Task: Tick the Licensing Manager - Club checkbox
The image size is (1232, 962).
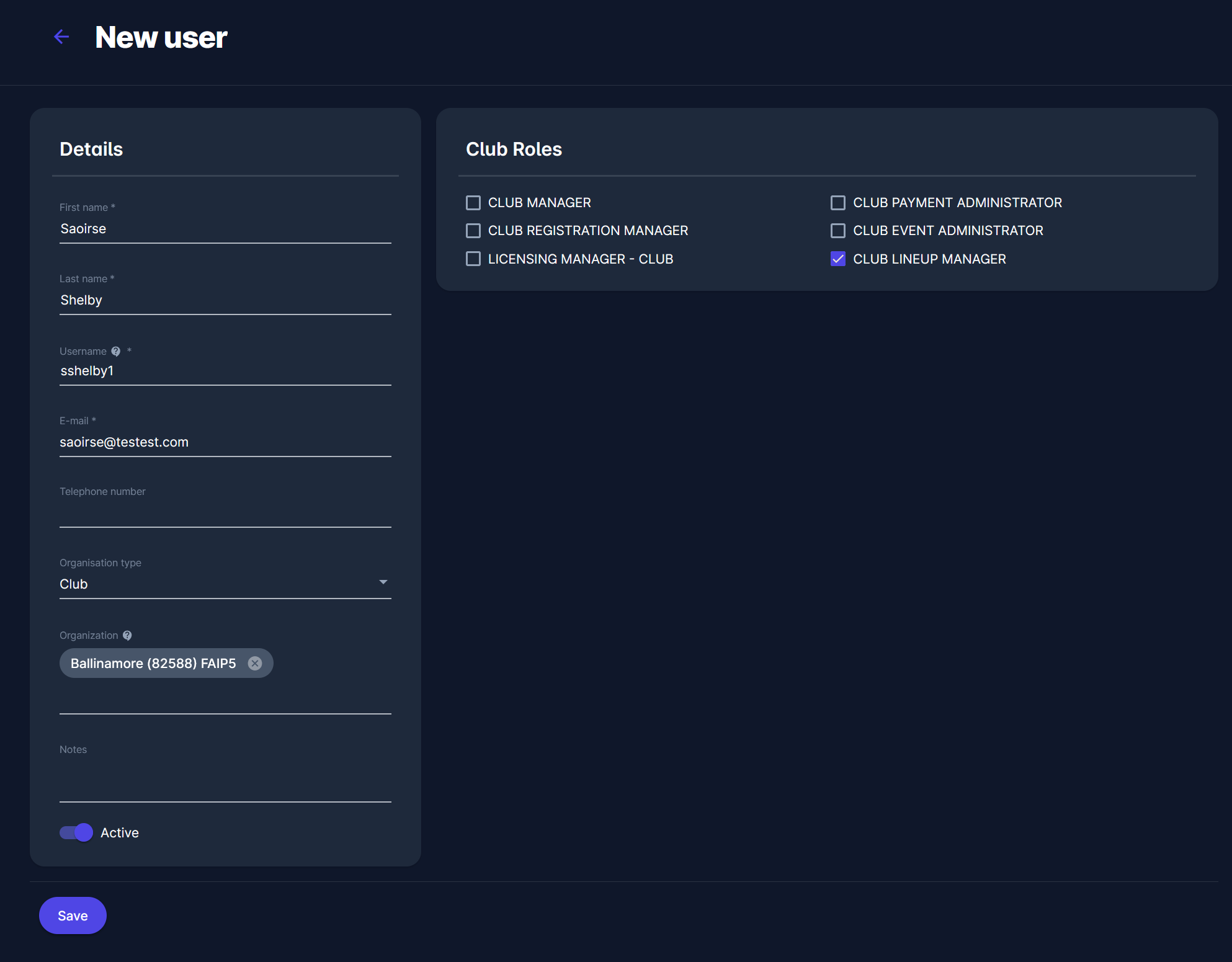Action: click(x=473, y=259)
